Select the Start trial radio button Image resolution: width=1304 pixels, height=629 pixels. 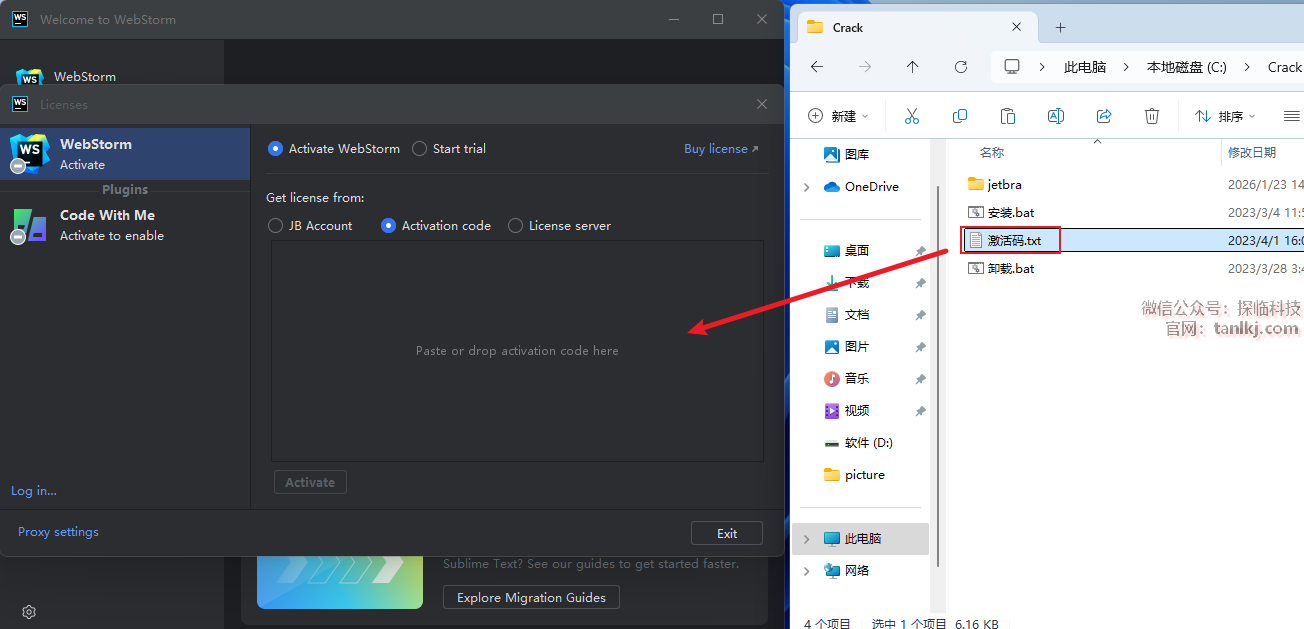pyautogui.click(x=420, y=149)
